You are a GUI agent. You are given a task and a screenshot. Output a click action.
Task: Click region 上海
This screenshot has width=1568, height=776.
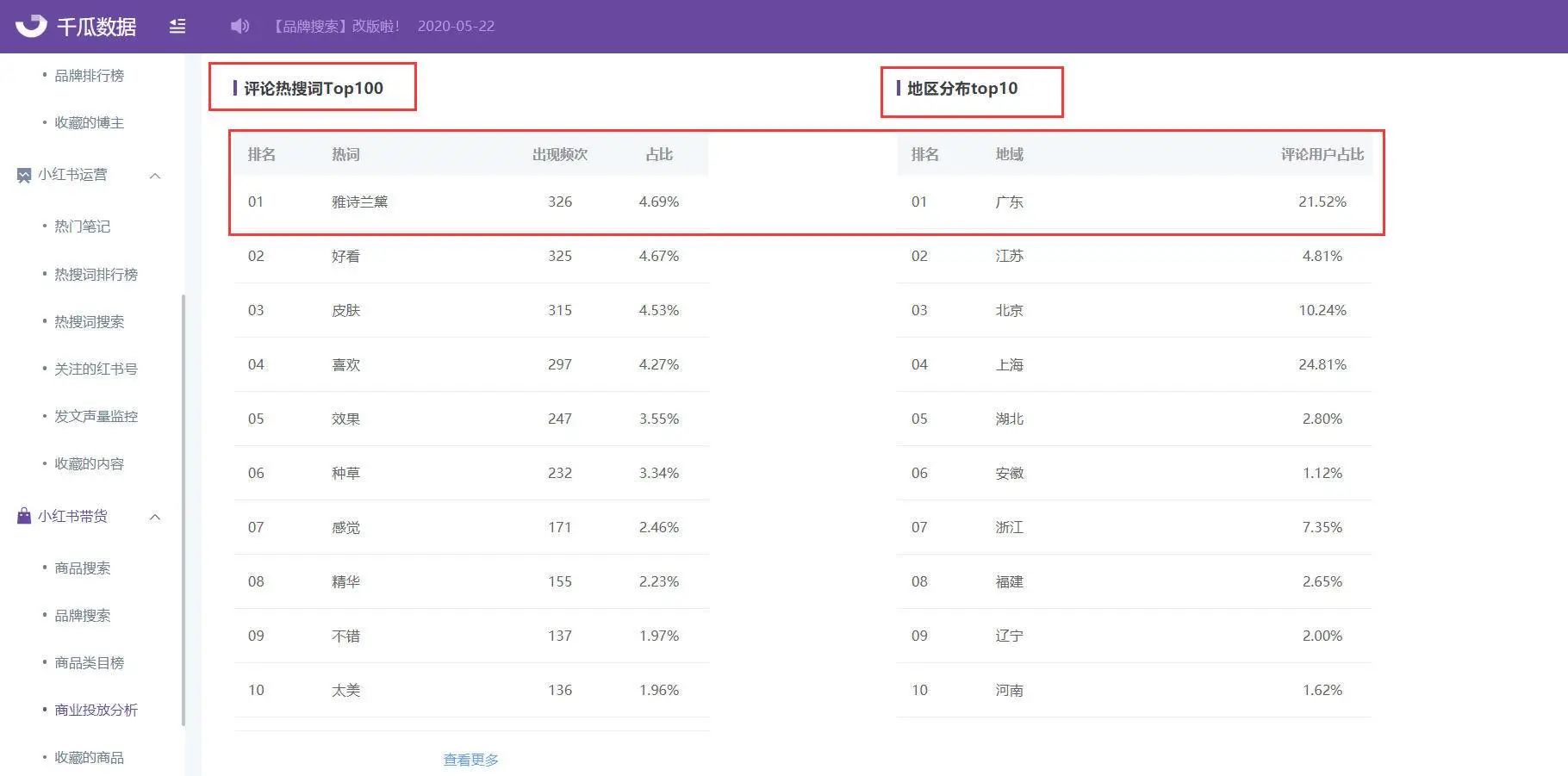pyautogui.click(x=1009, y=364)
